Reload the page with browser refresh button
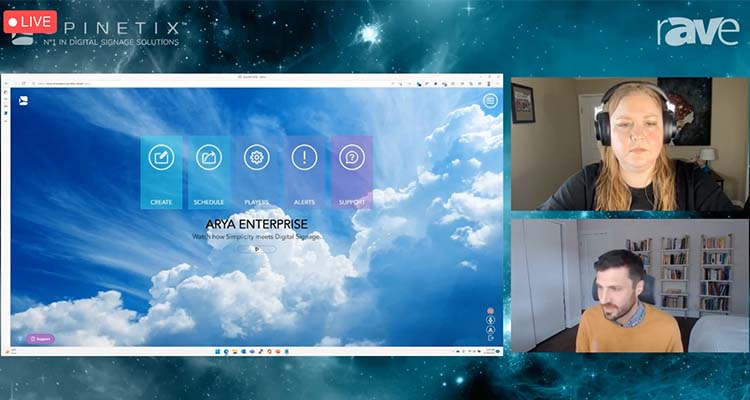750x400 pixels. coord(23,83)
